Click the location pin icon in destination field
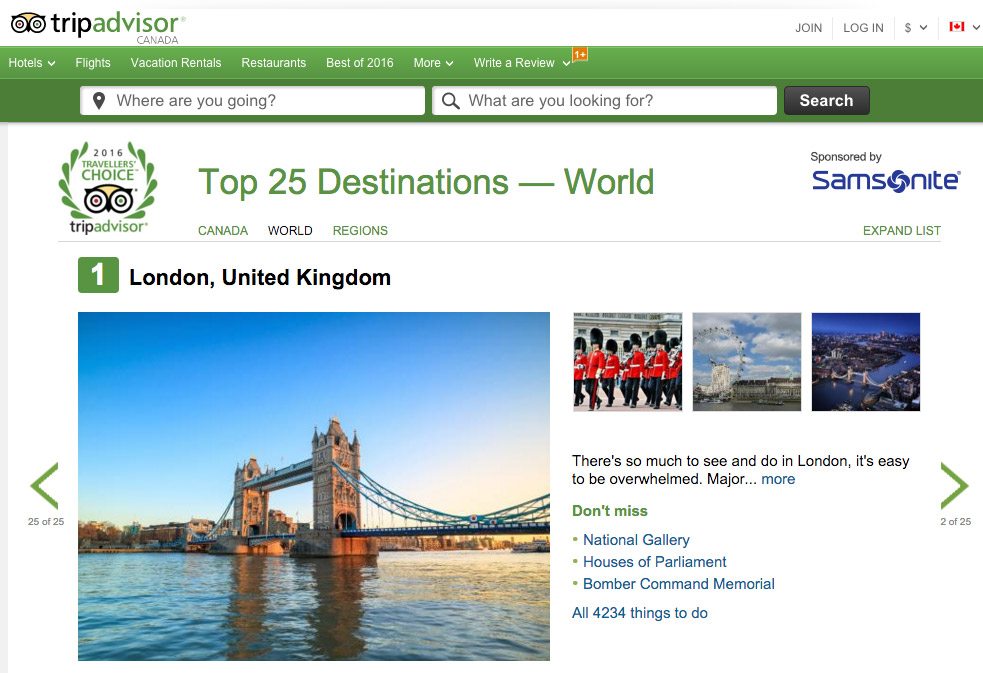The width and height of the screenshot is (983, 673). (x=98, y=101)
